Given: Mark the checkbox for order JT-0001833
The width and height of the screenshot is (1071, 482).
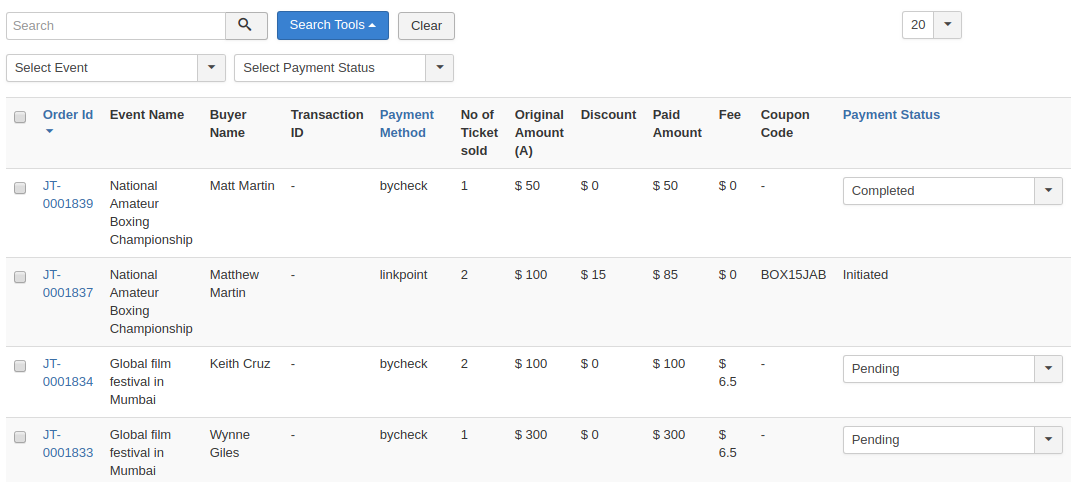Looking at the screenshot, I should coord(20,437).
